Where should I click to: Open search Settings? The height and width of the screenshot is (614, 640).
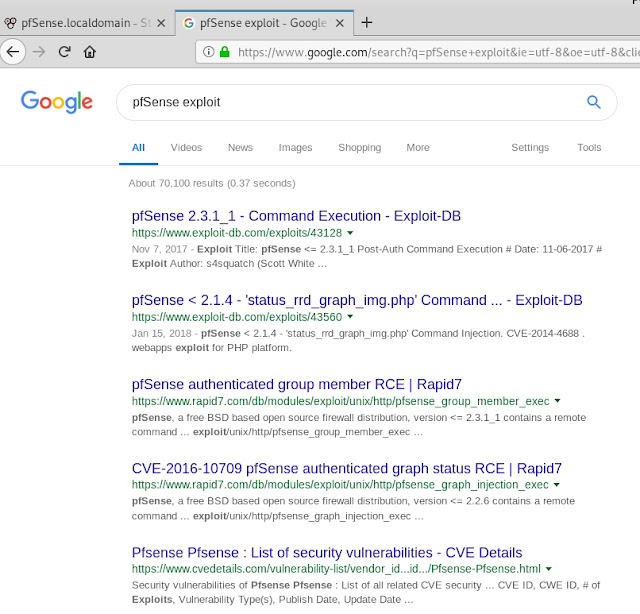[x=530, y=148]
